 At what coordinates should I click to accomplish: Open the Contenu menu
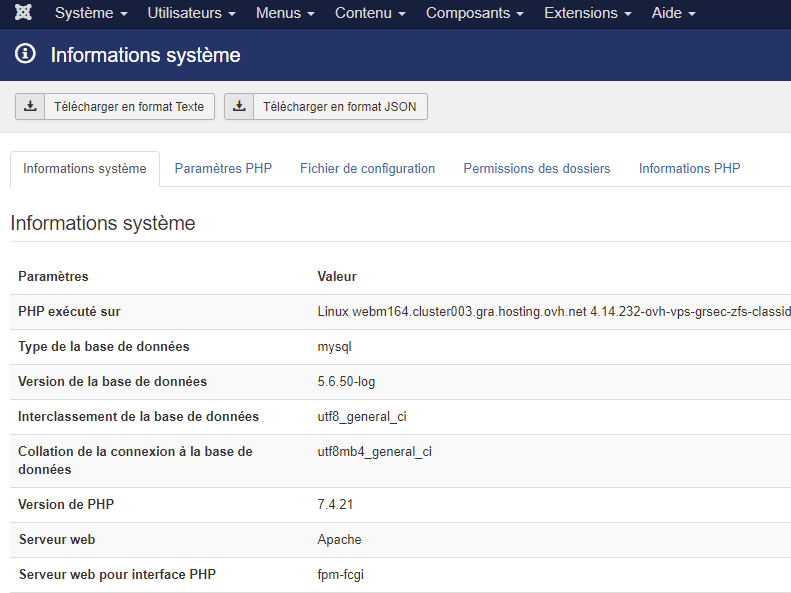point(370,13)
